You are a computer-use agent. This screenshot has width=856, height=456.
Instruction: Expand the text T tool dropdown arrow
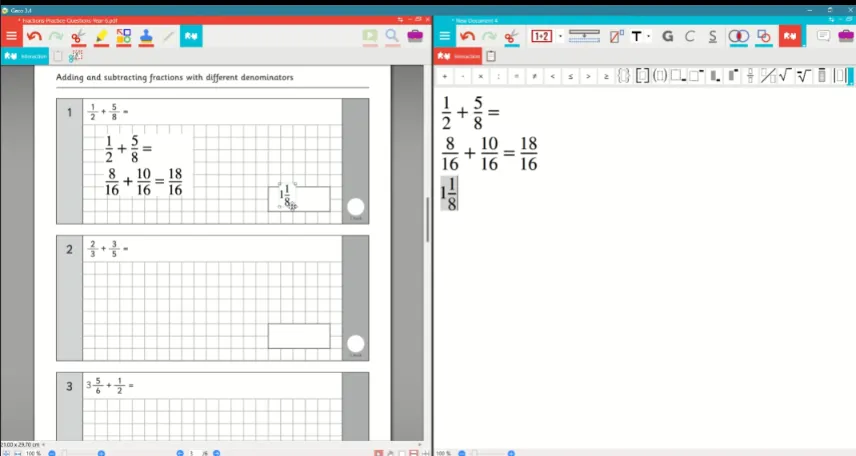click(649, 37)
